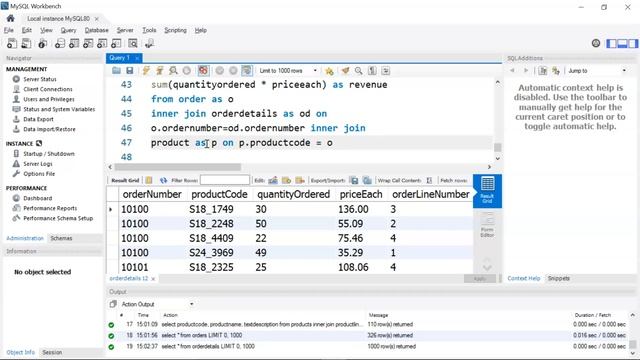
Task: Save snippet with the star icon
Action: coord(329,71)
